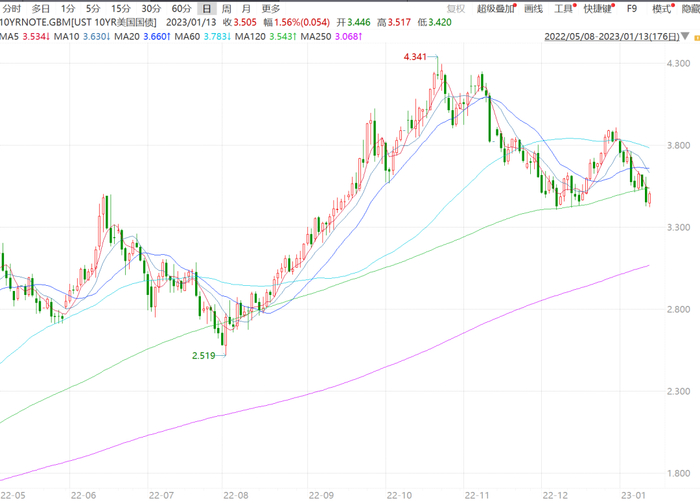Click the 22-12 date axis label
Image resolution: width=700 pixels, height=503 pixels.
tap(555, 495)
